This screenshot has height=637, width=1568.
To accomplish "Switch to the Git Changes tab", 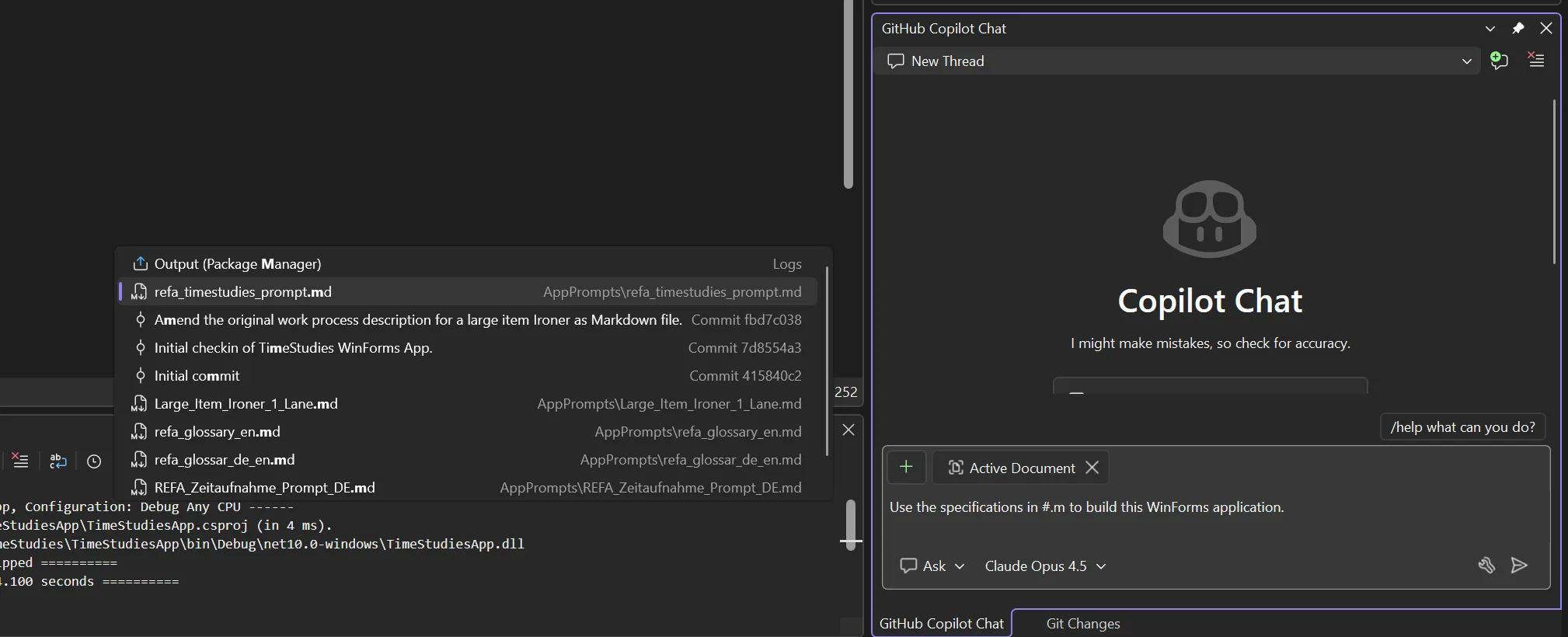I will point(1083,623).
